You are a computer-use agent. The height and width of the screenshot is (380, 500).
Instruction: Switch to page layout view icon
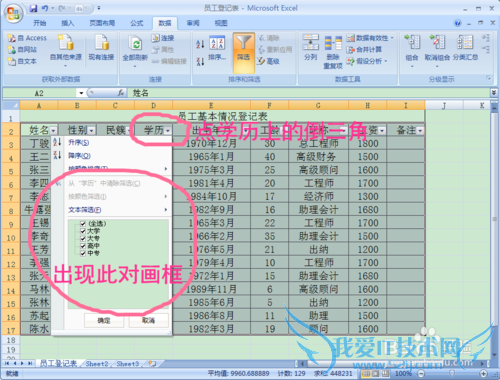pyautogui.click(x=375, y=373)
